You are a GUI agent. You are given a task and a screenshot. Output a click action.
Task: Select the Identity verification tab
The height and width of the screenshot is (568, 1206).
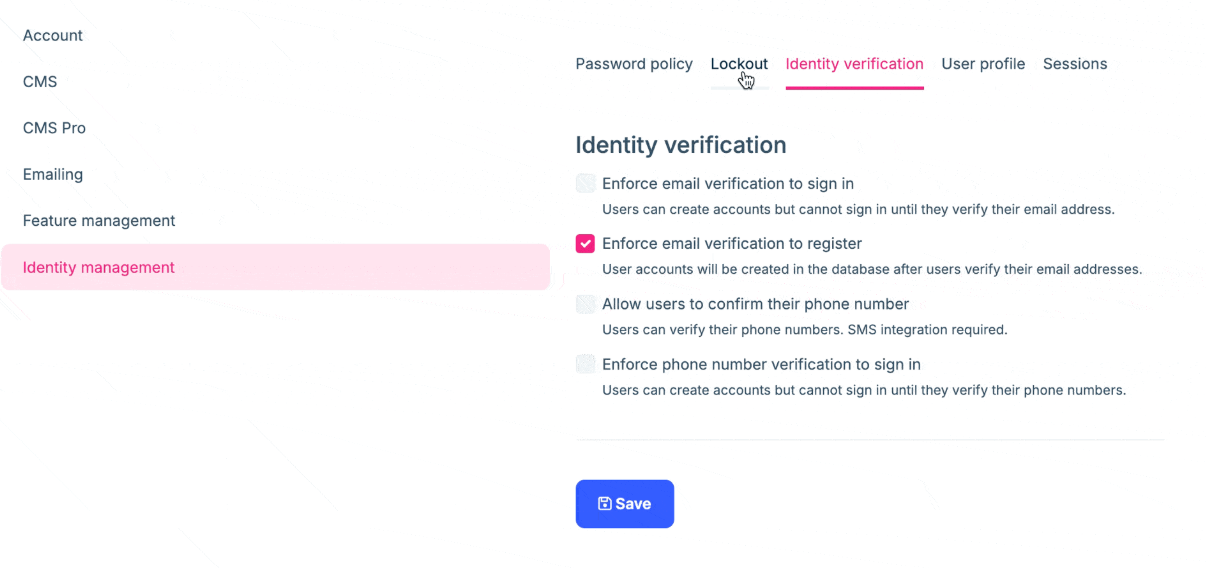[x=855, y=64]
